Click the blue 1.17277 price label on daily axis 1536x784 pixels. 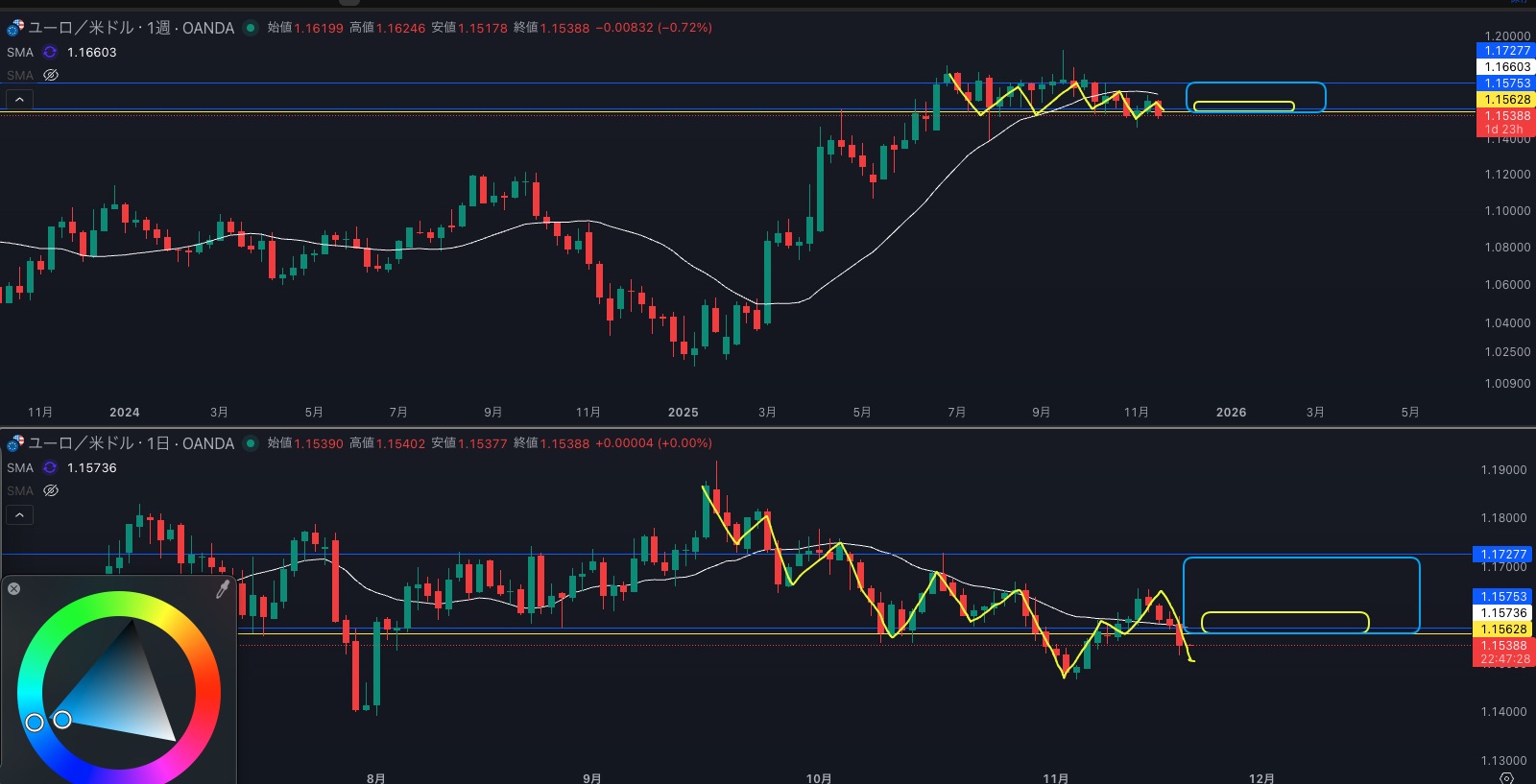pyautogui.click(x=1501, y=555)
